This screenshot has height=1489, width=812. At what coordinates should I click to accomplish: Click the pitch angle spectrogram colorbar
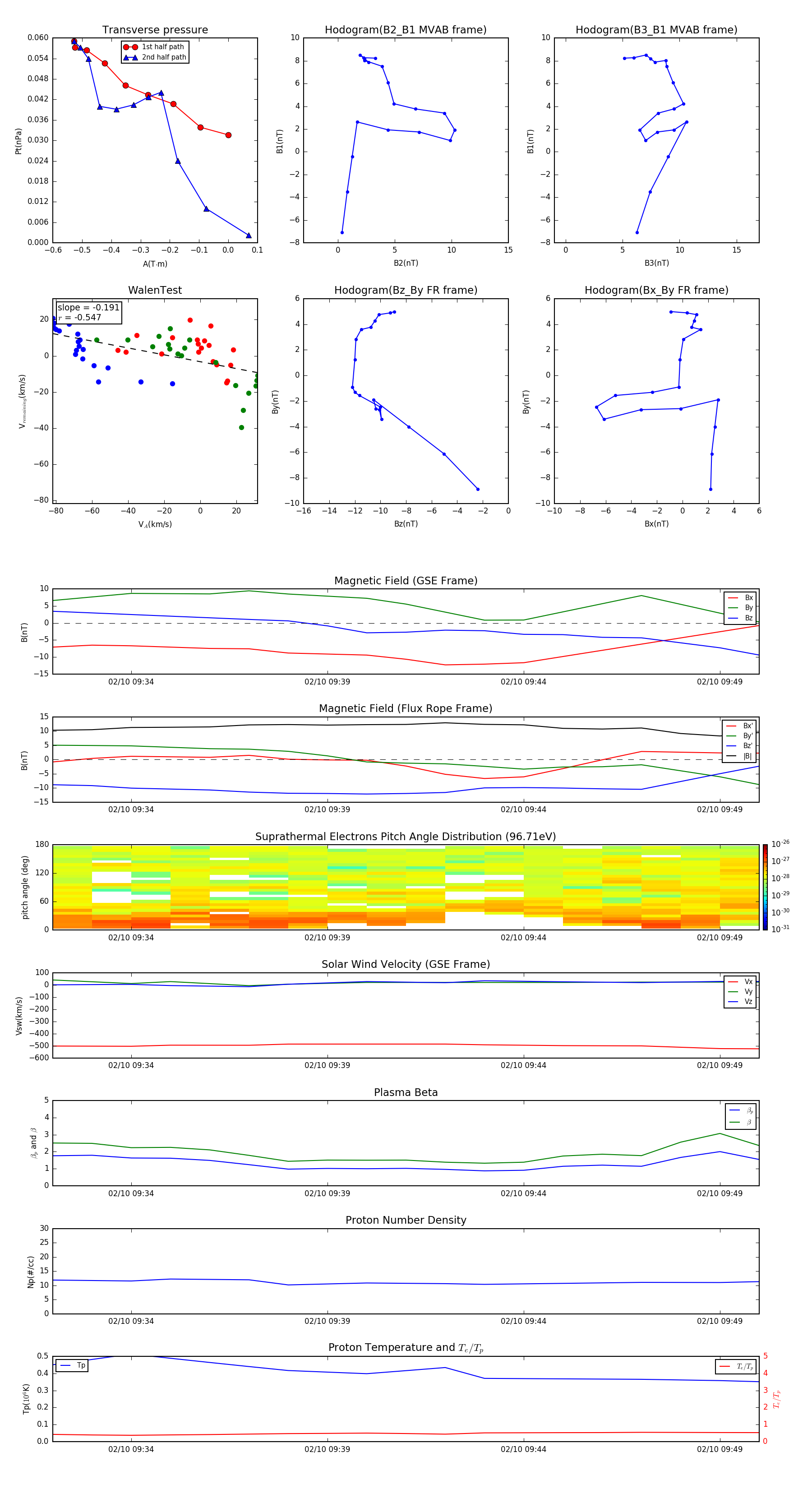[x=765, y=887]
